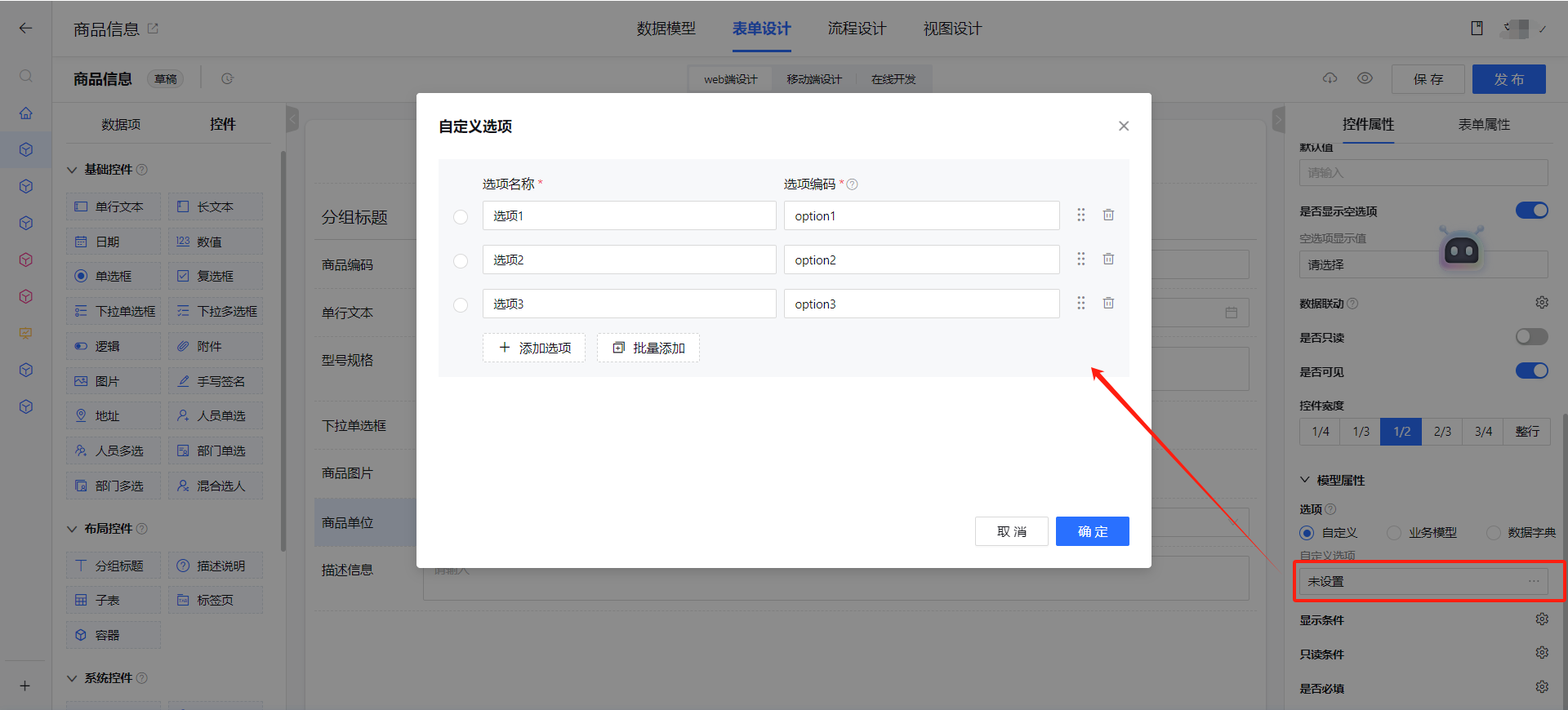Toggle the 是否只读 switch
Viewport: 1568px width, 710px height.
[1532, 336]
